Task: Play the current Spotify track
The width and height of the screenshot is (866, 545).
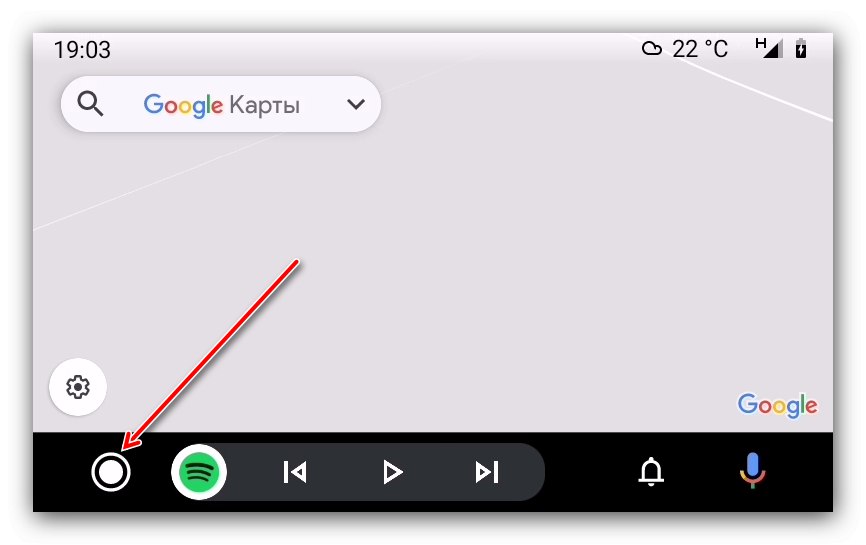Action: (393, 472)
